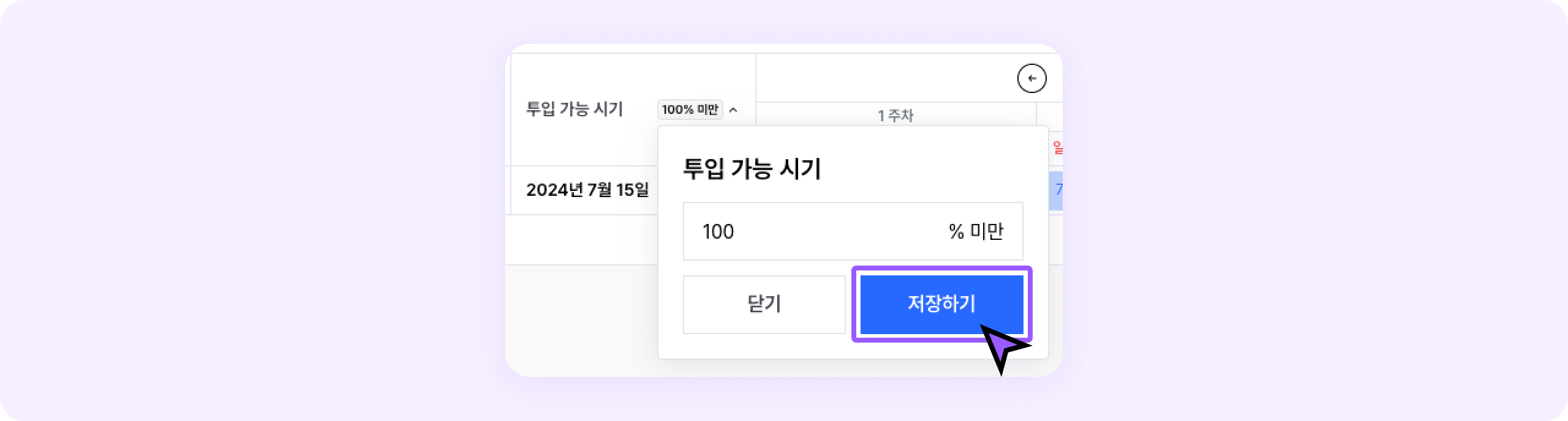Viewport: 1568px width, 421px height.
Task: Click the popup title 투입 가능 시기
Action: [752, 168]
